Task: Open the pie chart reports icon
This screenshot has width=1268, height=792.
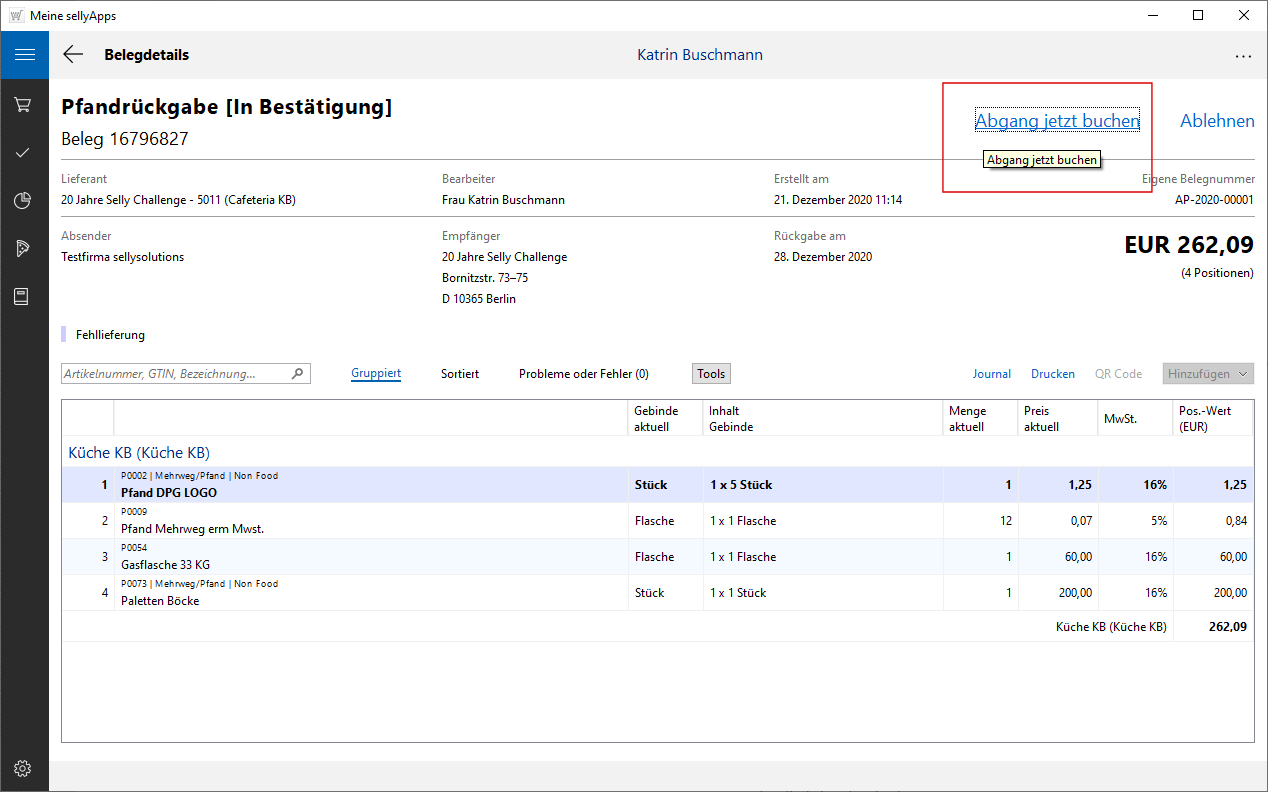Action: [x=23, y=201]
